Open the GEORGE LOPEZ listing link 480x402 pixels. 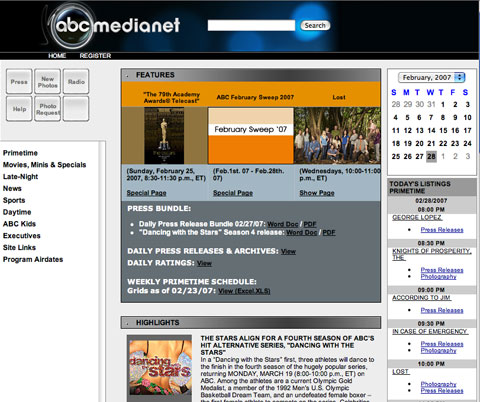tap(417, 217)
